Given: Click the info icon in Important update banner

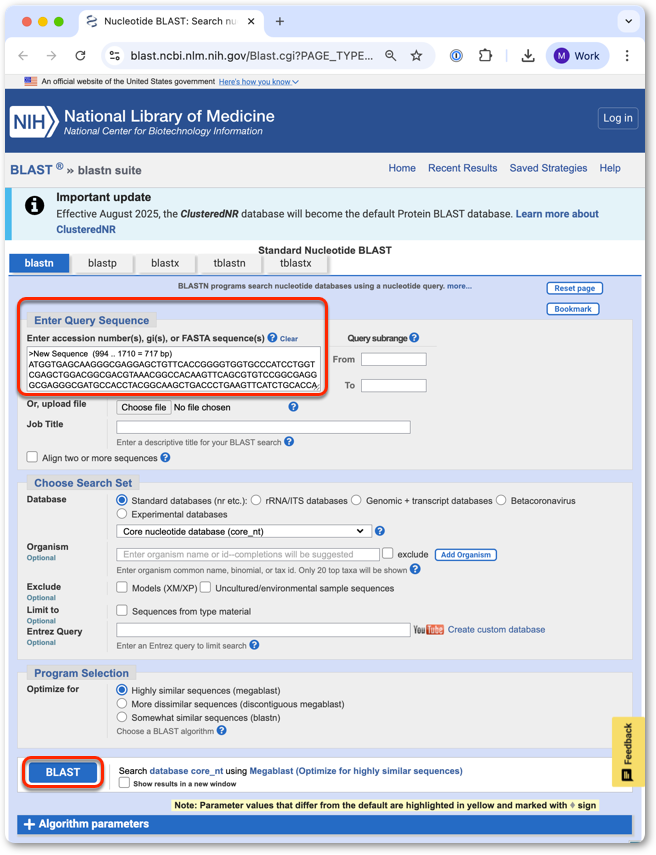Looking at the screenshot, I should (x=34, y=206).
